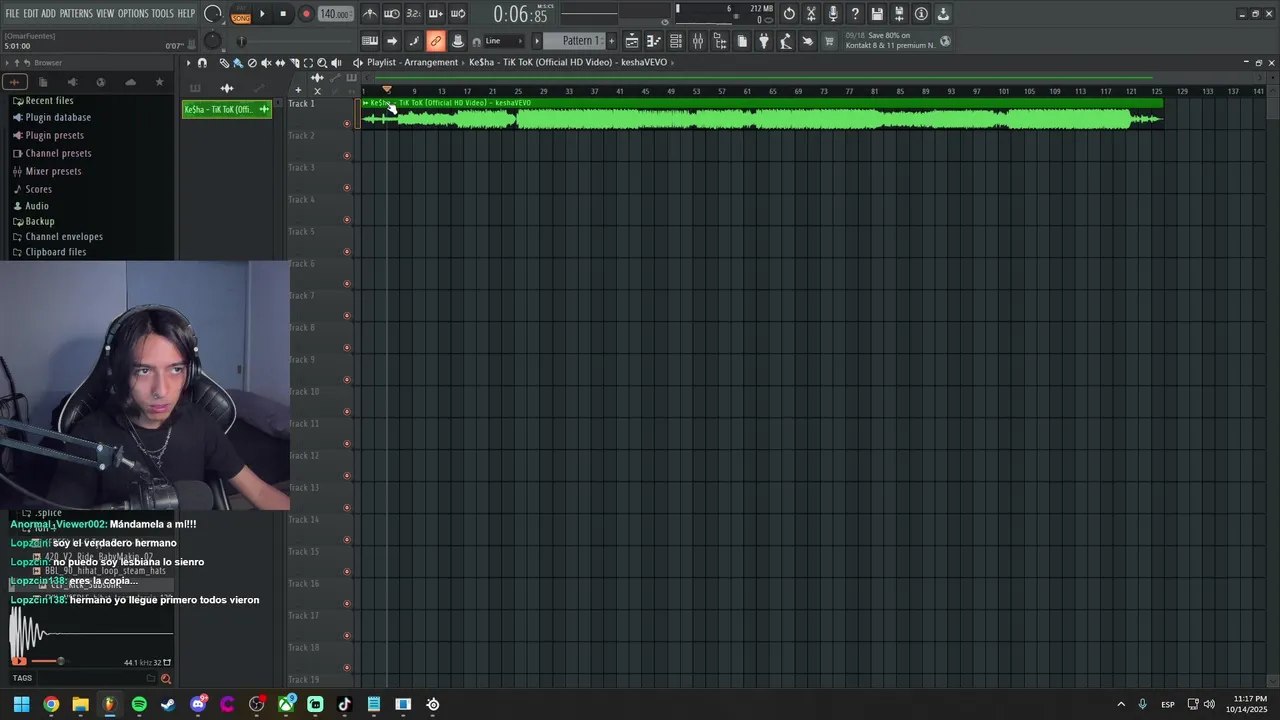Toggle PAT/SONG mode switch
This screenshot has height=720, width=1280.
pyautogui.click(x=241, y=14)
